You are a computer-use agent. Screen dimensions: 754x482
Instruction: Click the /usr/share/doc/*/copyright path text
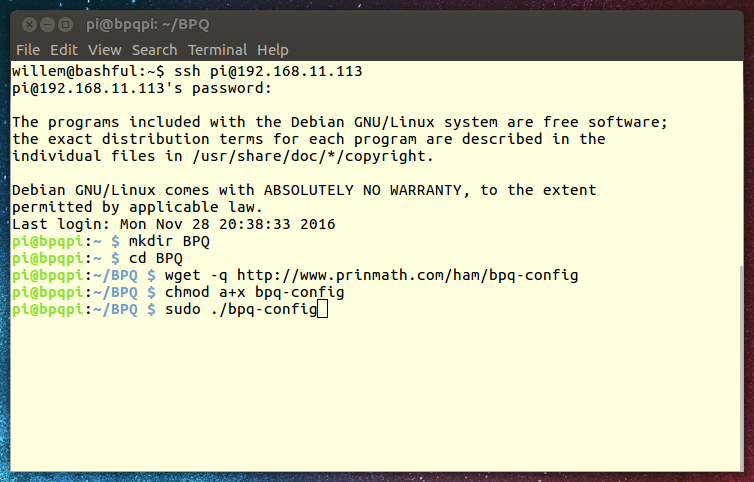(x=313, y=156)
